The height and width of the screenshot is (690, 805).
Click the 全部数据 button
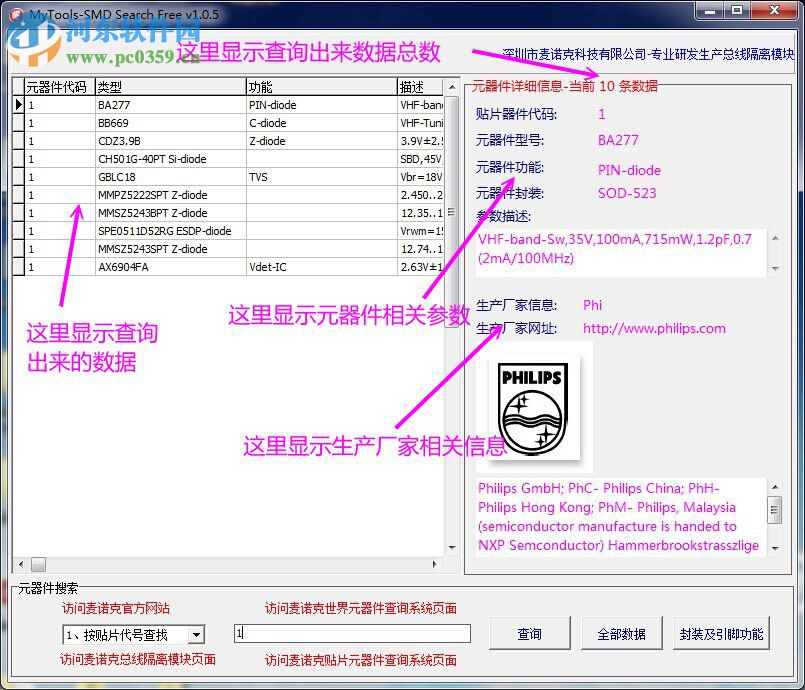click(x=622, y=632)
